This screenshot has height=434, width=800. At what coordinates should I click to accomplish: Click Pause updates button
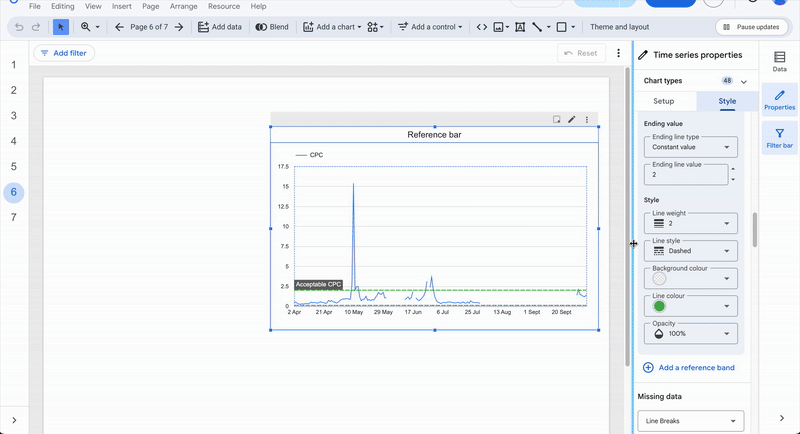pos(751,27)
